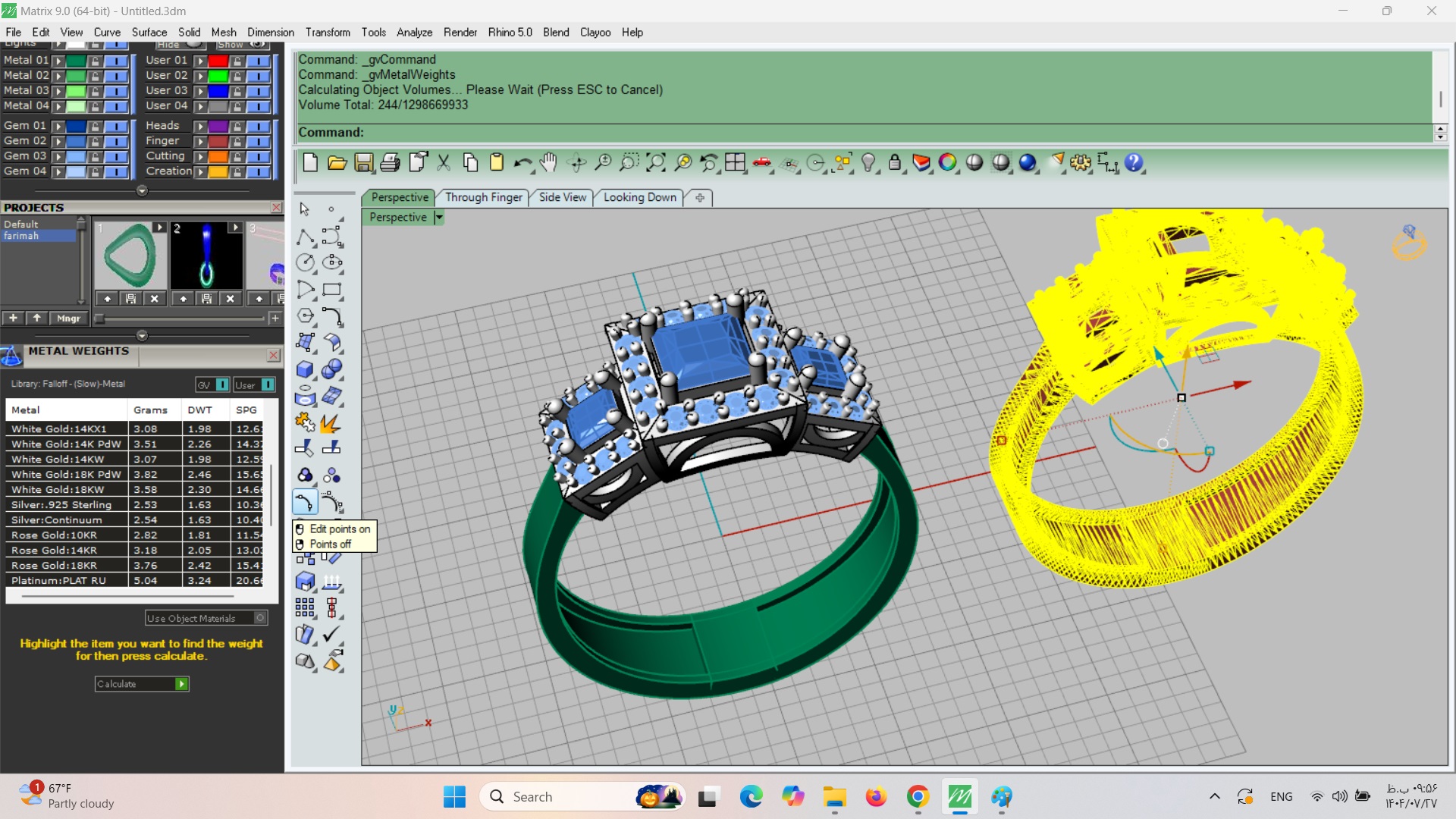Expand the User 03 layer arrow

pos(200,91)
